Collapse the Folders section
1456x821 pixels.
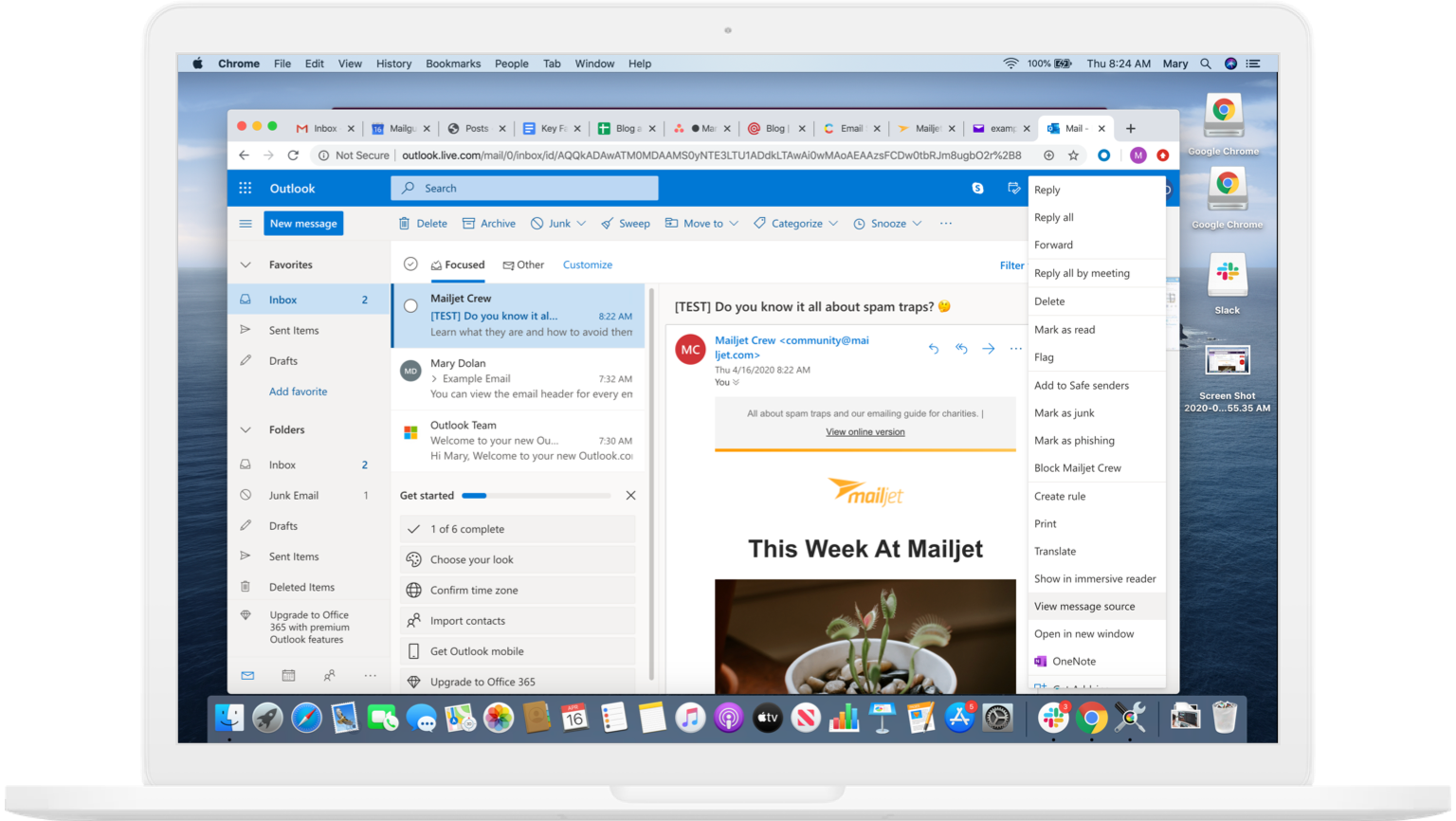pos(246,430)
